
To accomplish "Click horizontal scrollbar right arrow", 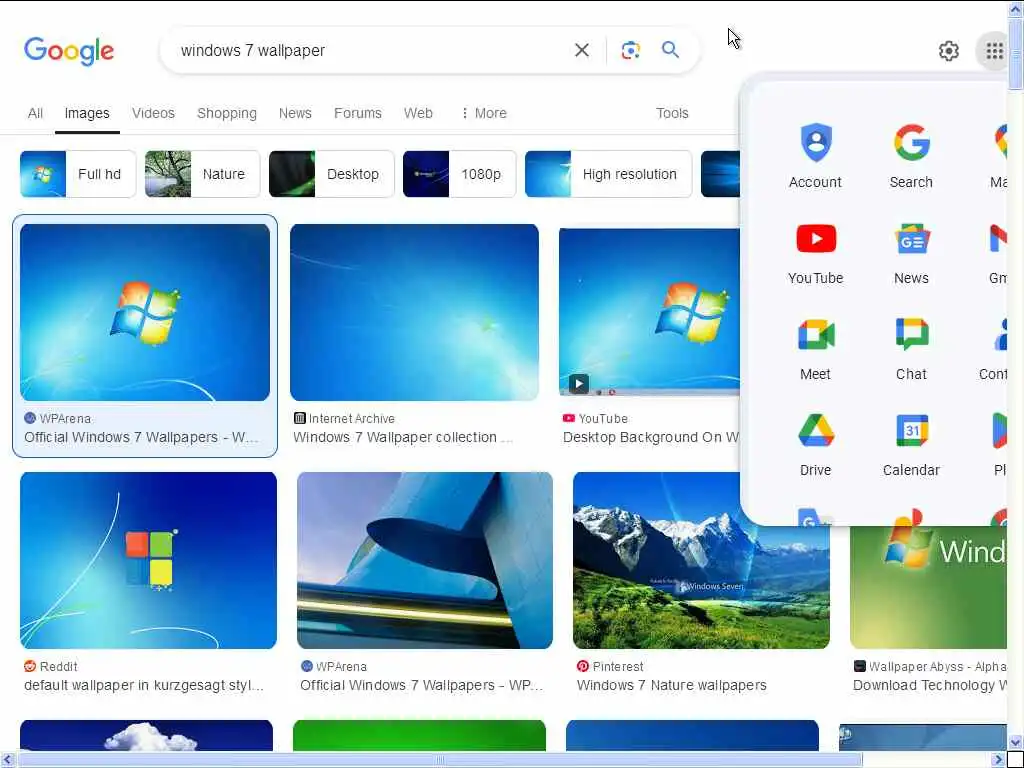I will pyautogui.click(x=999, y=760).
